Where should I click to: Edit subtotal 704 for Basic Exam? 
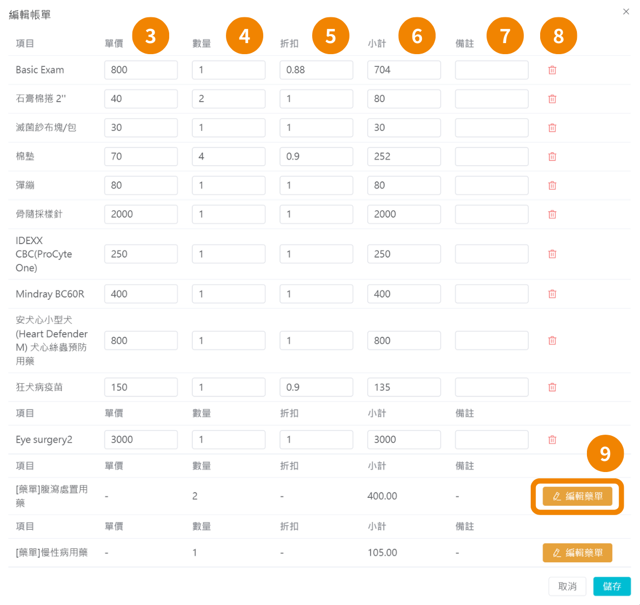(x=404, y=70)
